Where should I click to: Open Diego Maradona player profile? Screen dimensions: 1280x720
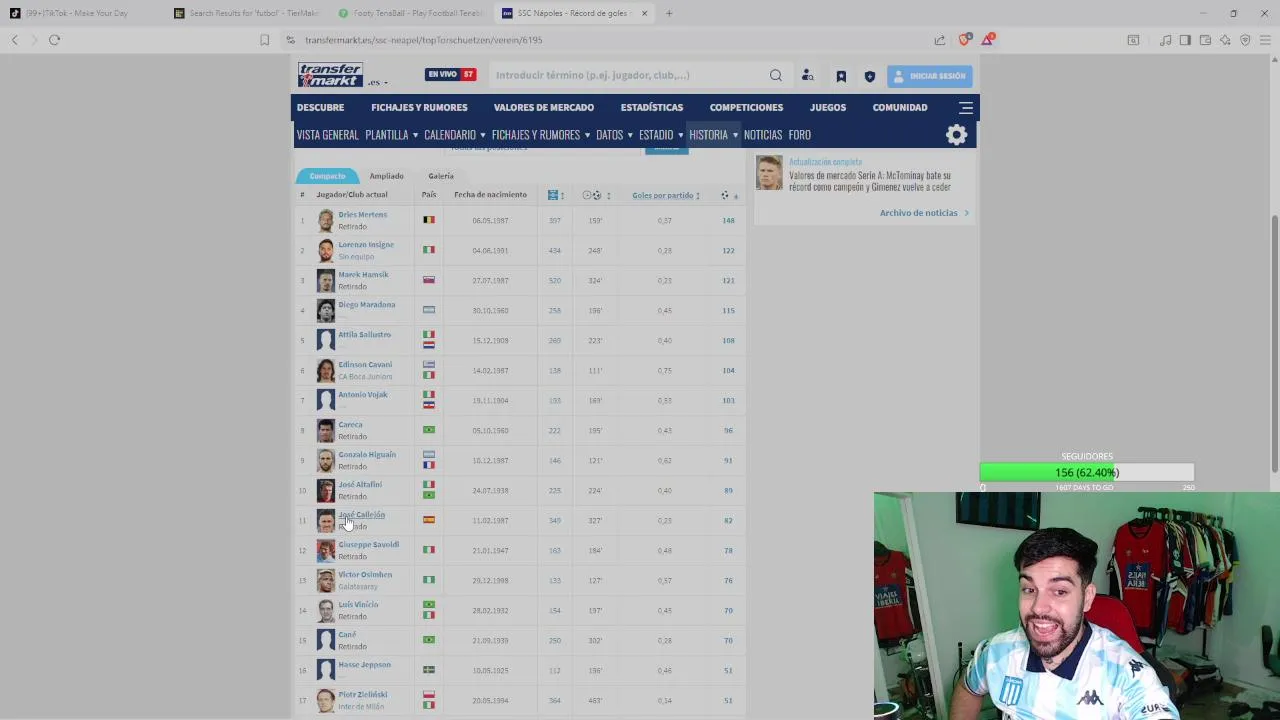tap(366, 305)
